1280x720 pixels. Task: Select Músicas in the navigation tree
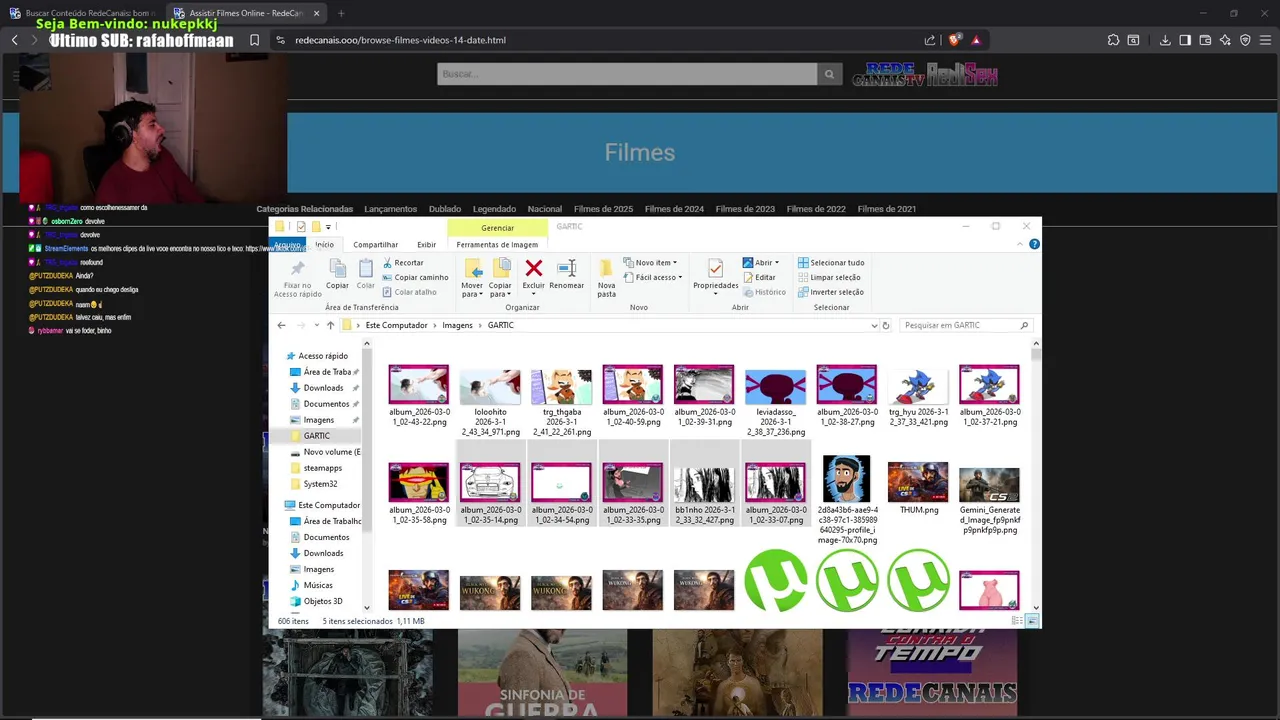pyautogui.click(x=318, y=585)
